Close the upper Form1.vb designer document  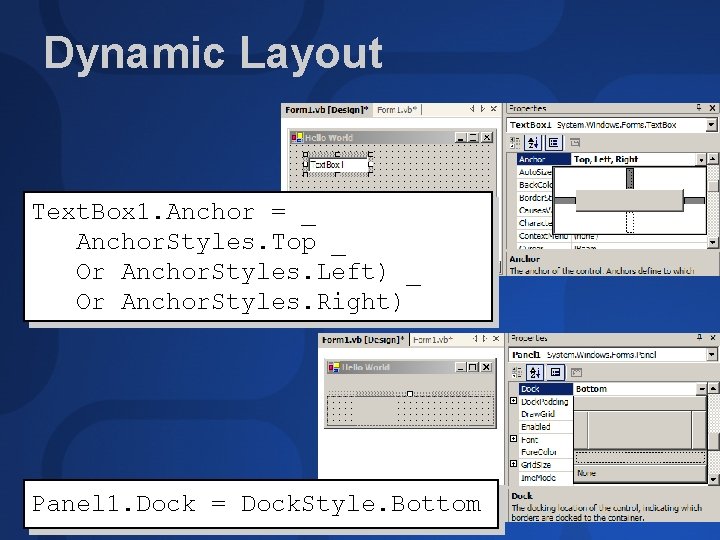(x=494, y=109)
